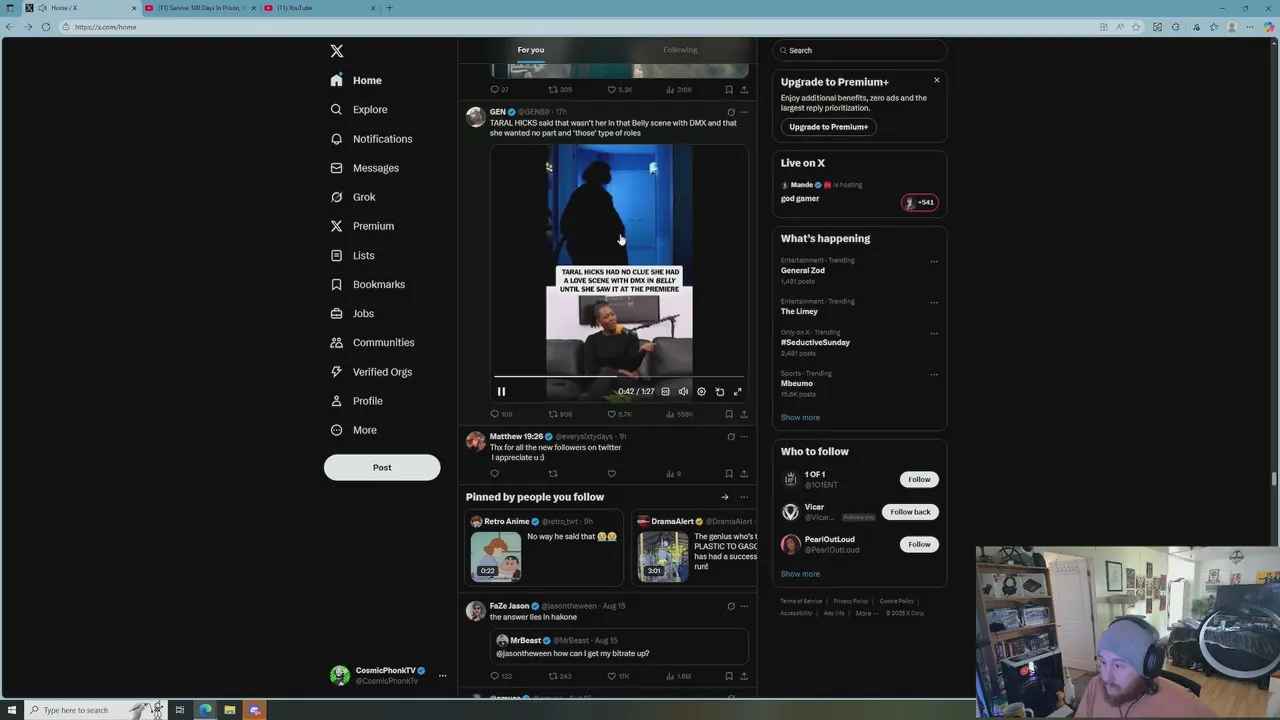Open Notifications from the sidebar
Image resolution: width=1280 pixels, height=720 pixels.
tap(371, 139)
